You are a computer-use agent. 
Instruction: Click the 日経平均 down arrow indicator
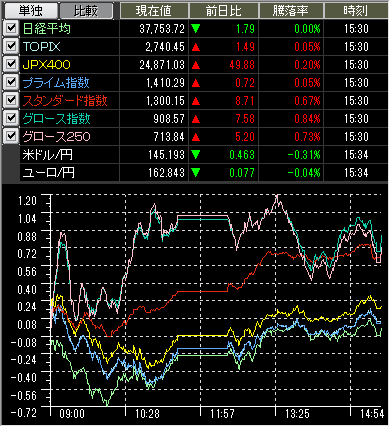(x=196, y=29)
